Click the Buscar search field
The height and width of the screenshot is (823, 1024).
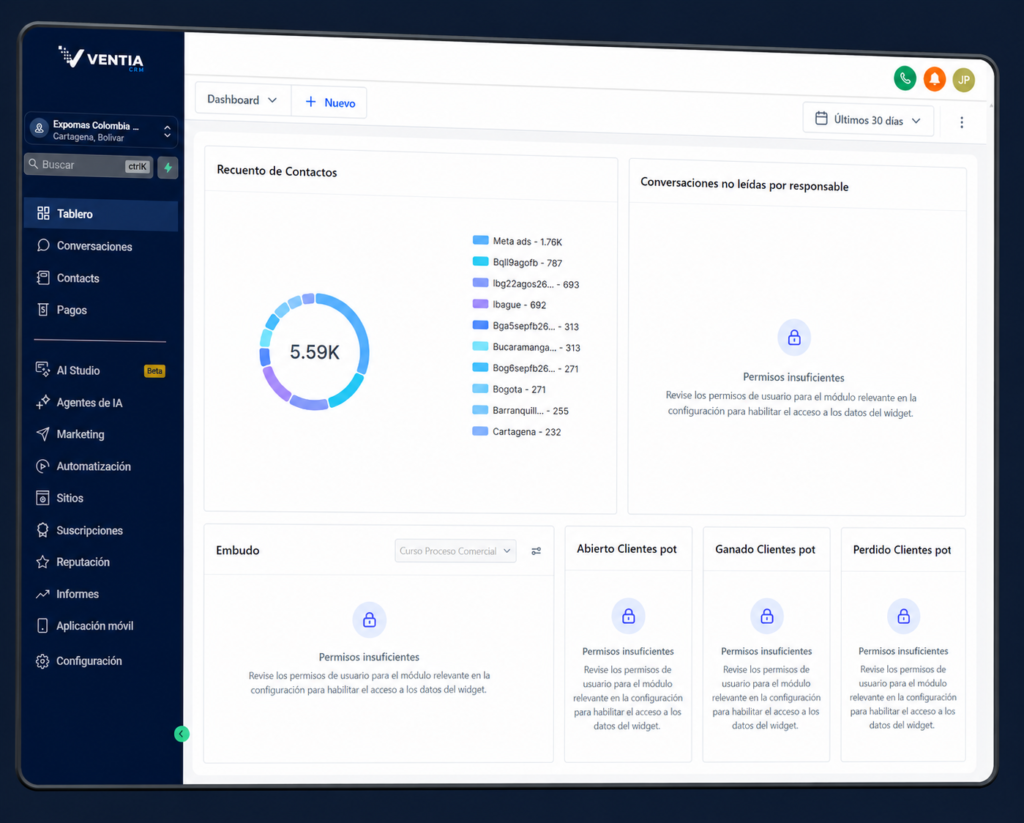89,165
